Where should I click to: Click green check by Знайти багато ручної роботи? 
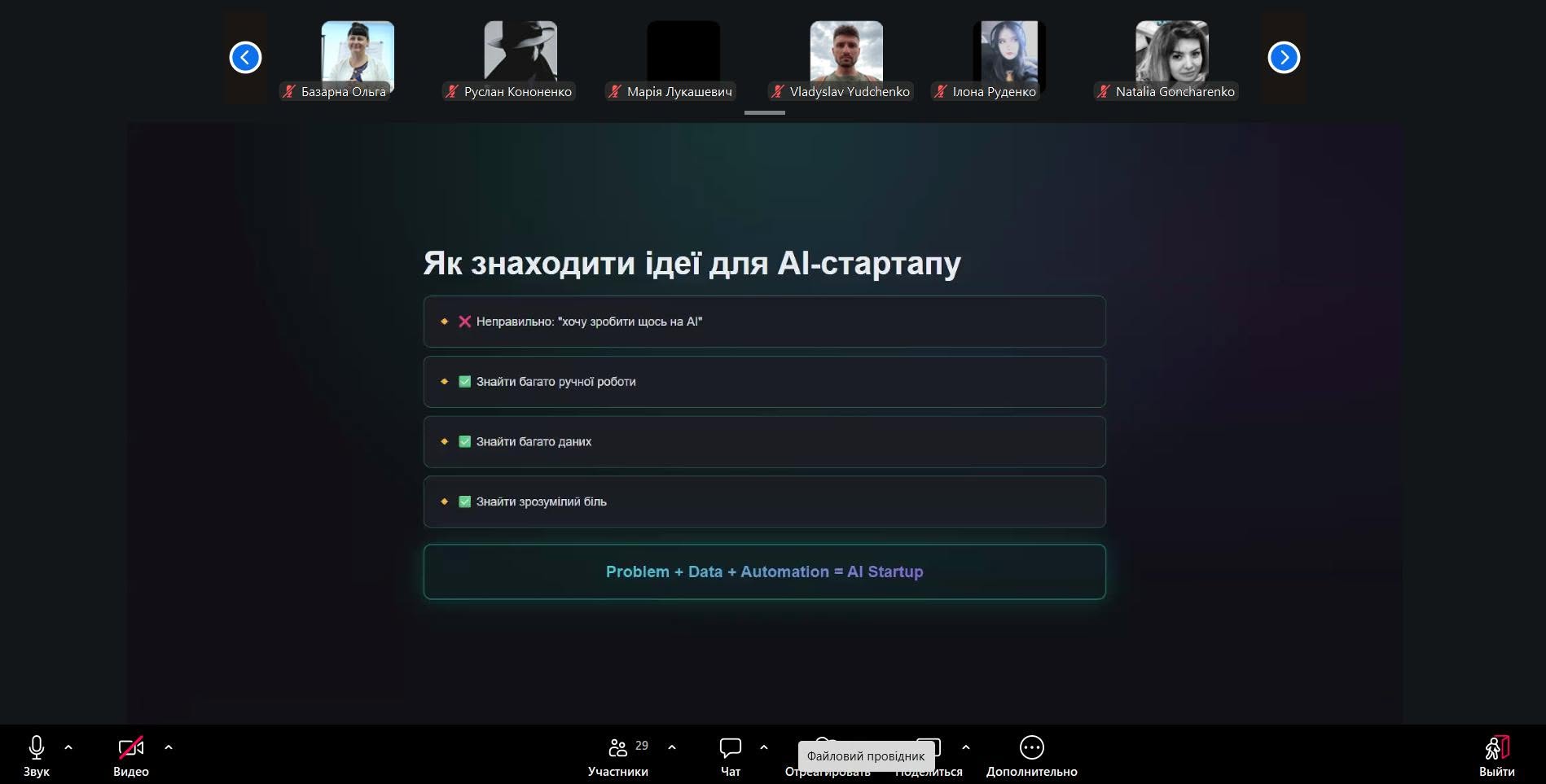(x=465, y=382)
